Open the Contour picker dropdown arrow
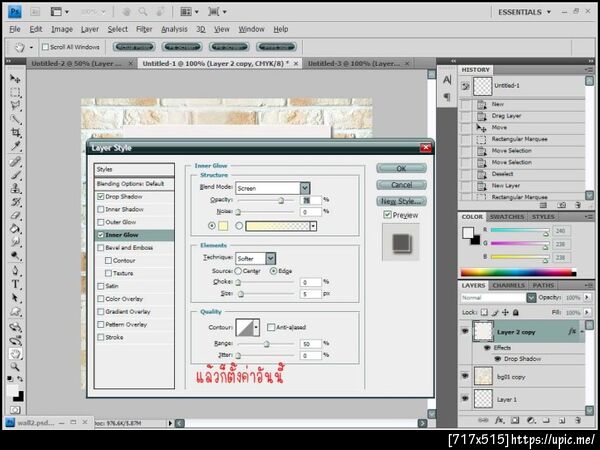This screenshot has height=450, width=600. (x=256, y=328)
